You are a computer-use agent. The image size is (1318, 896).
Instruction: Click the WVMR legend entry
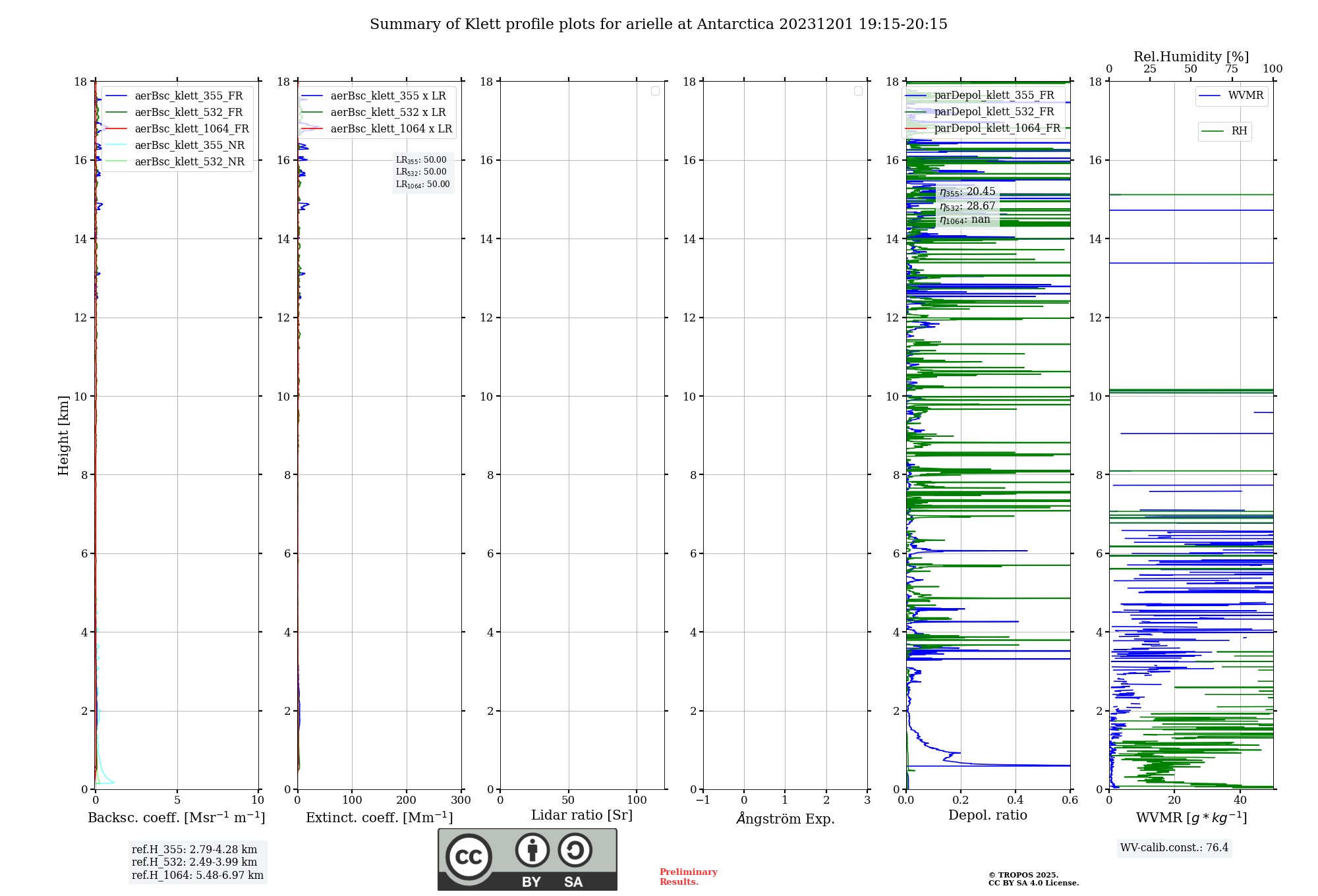pyautogui.click(x=1245, y=96)
